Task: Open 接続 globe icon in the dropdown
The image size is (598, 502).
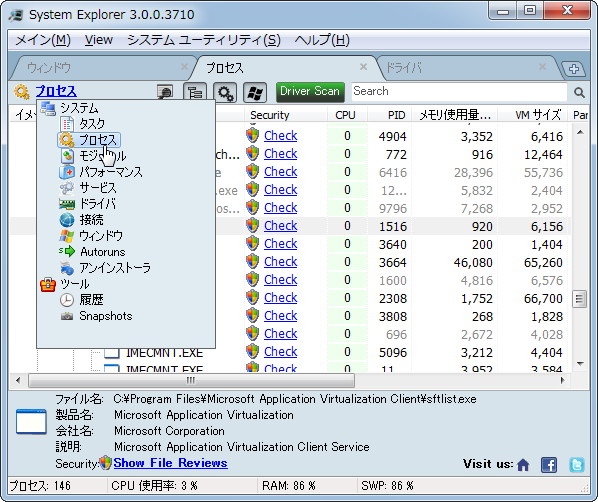Action: pyautogui.click(x=67, y=220)
